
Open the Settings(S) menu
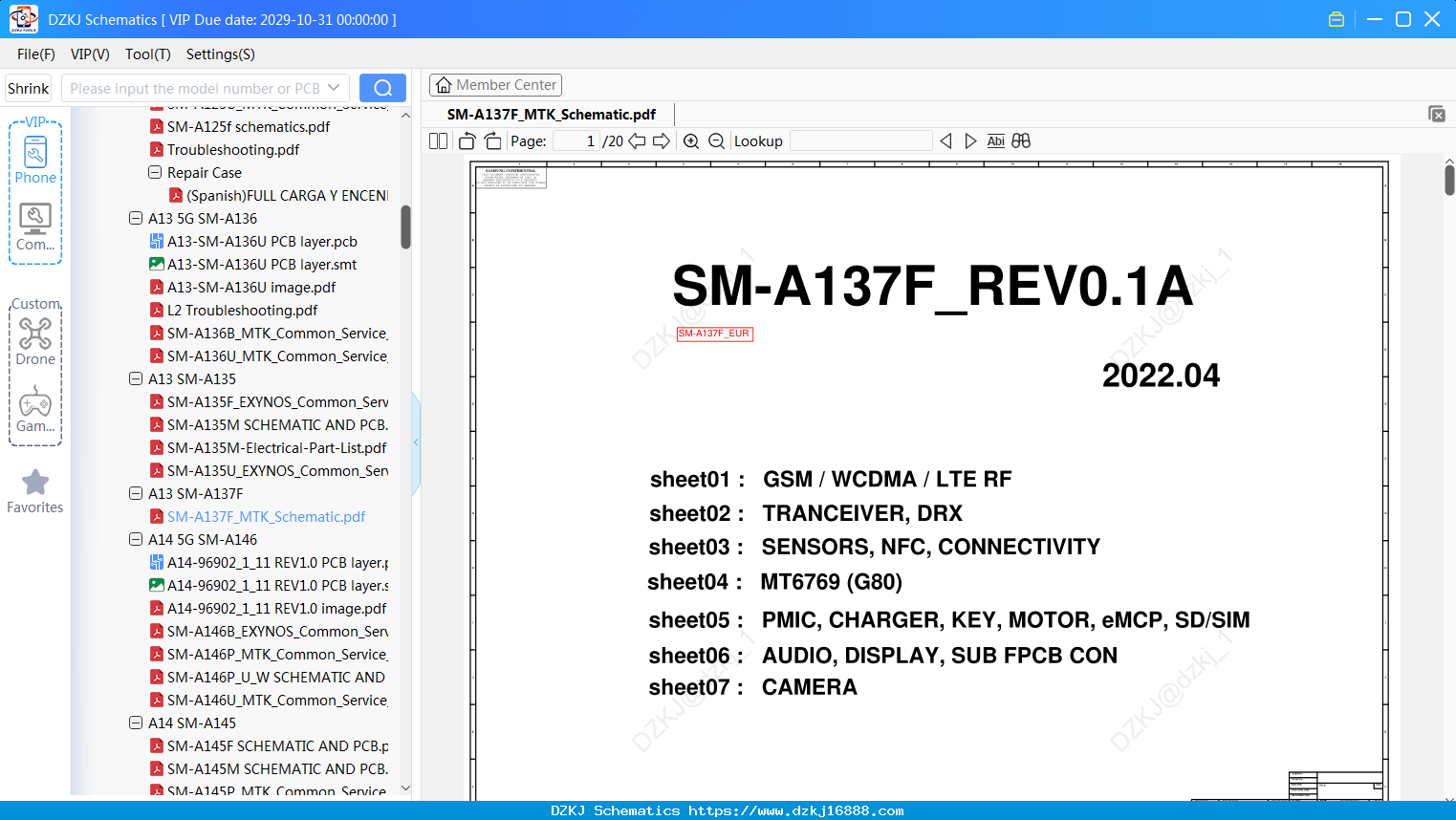pos(221,54)
